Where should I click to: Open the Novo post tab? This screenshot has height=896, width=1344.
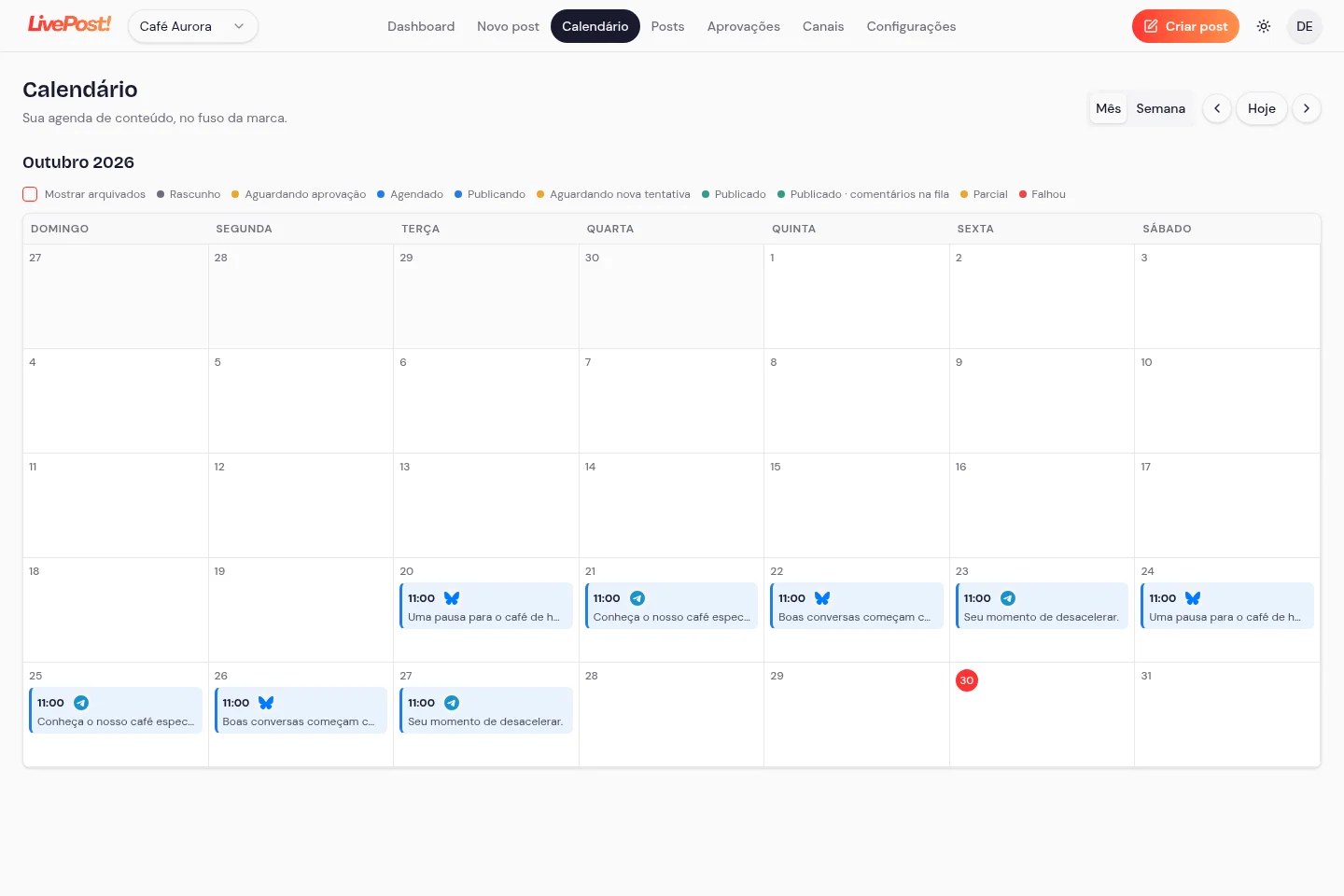pos(508,26)
